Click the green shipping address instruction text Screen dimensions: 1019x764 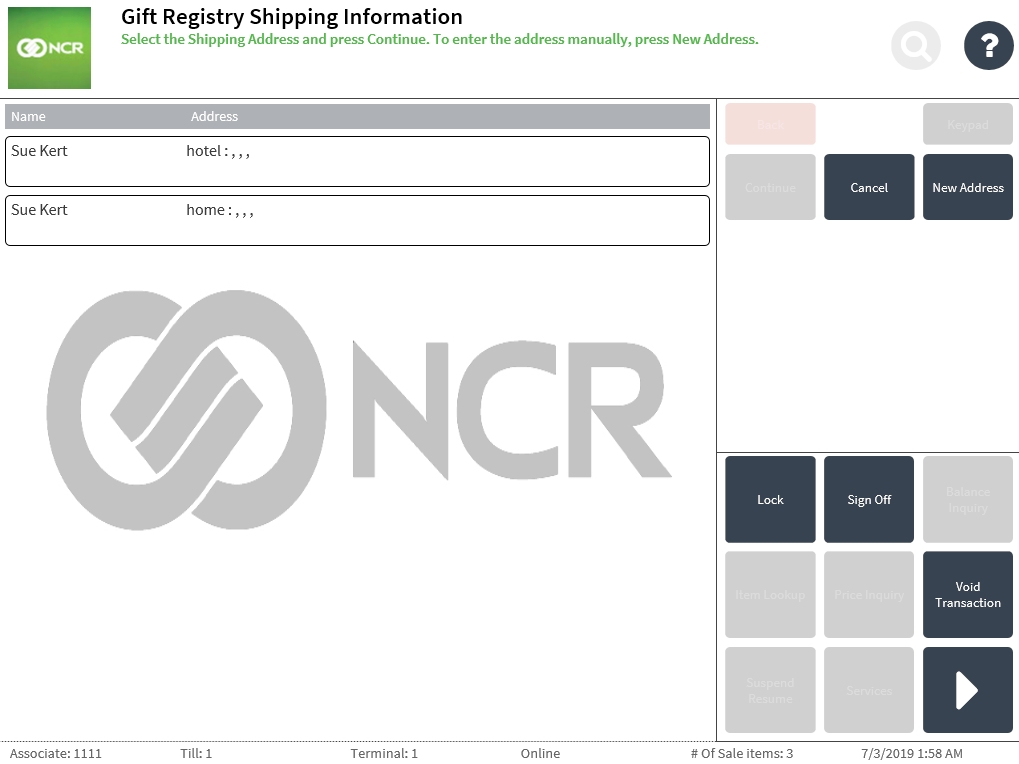point(439,39)
